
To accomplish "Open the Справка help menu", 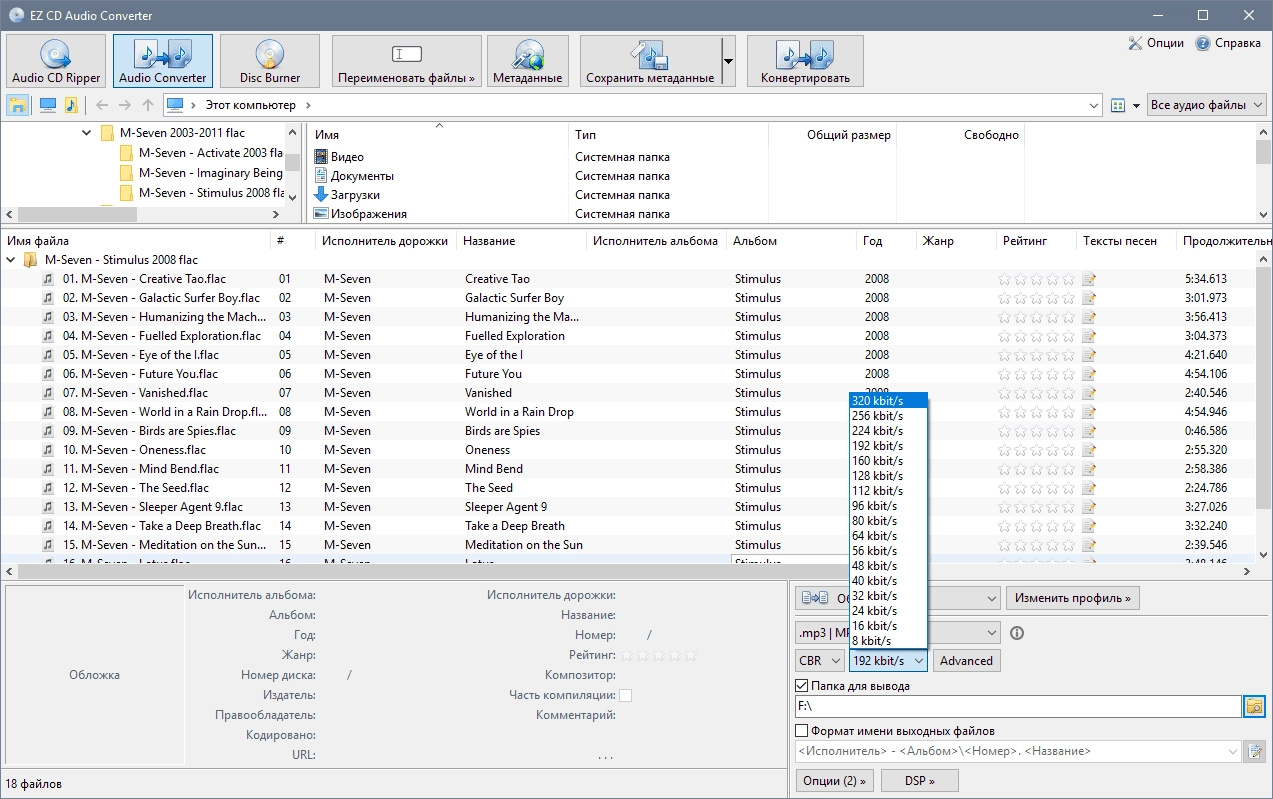I will coord(1228,43).
